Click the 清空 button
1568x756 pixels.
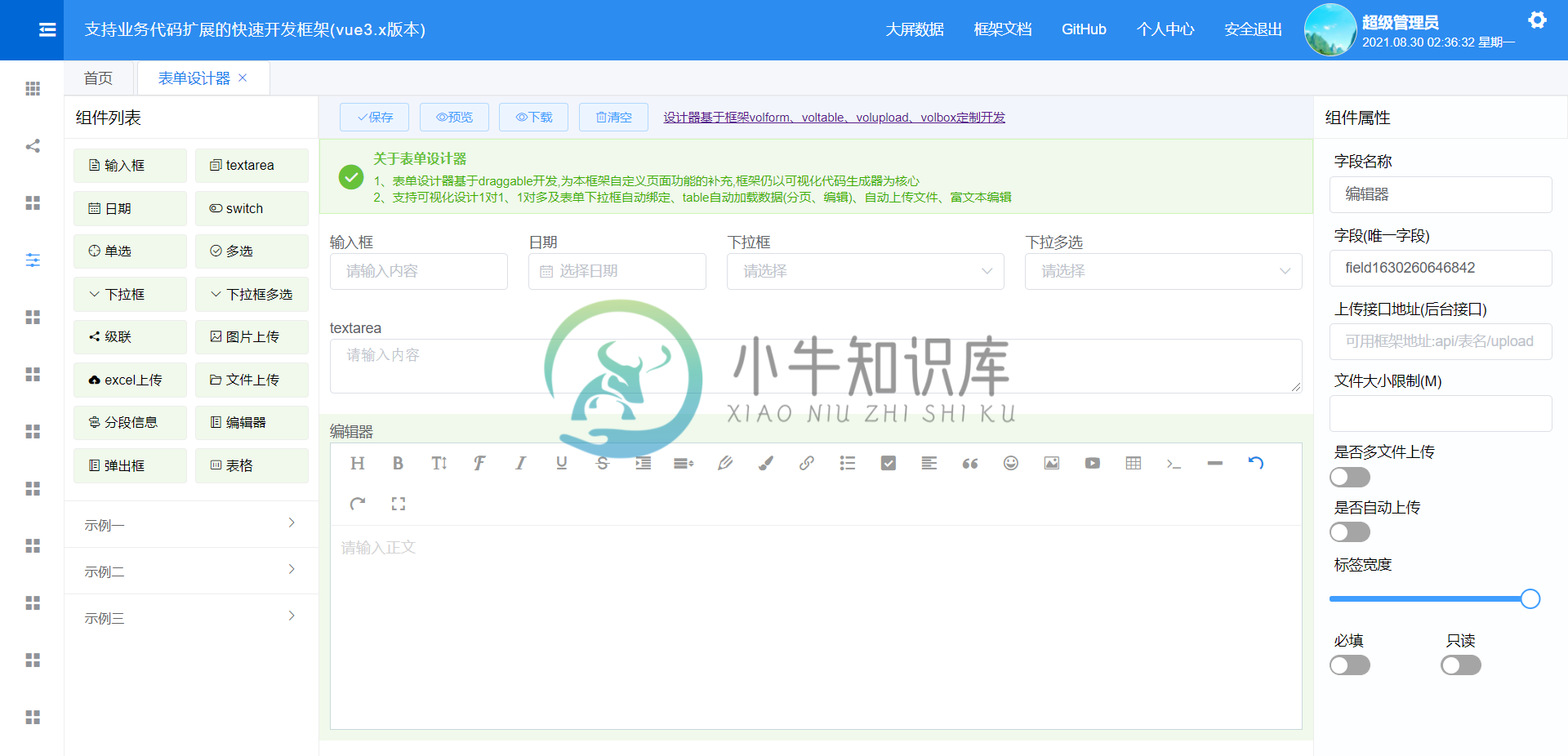613,117
